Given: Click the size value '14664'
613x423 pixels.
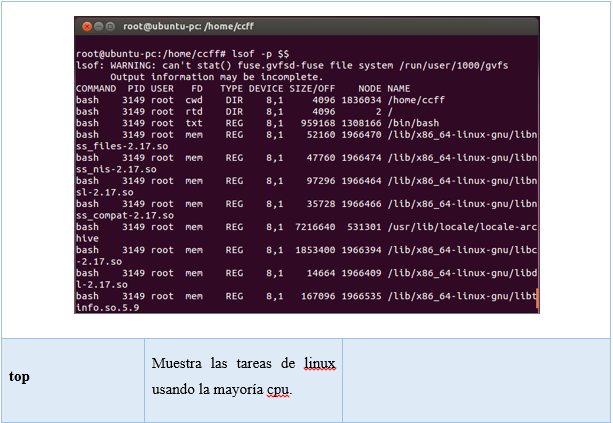Looking at the screenshot, I should [x=321, y=273].
